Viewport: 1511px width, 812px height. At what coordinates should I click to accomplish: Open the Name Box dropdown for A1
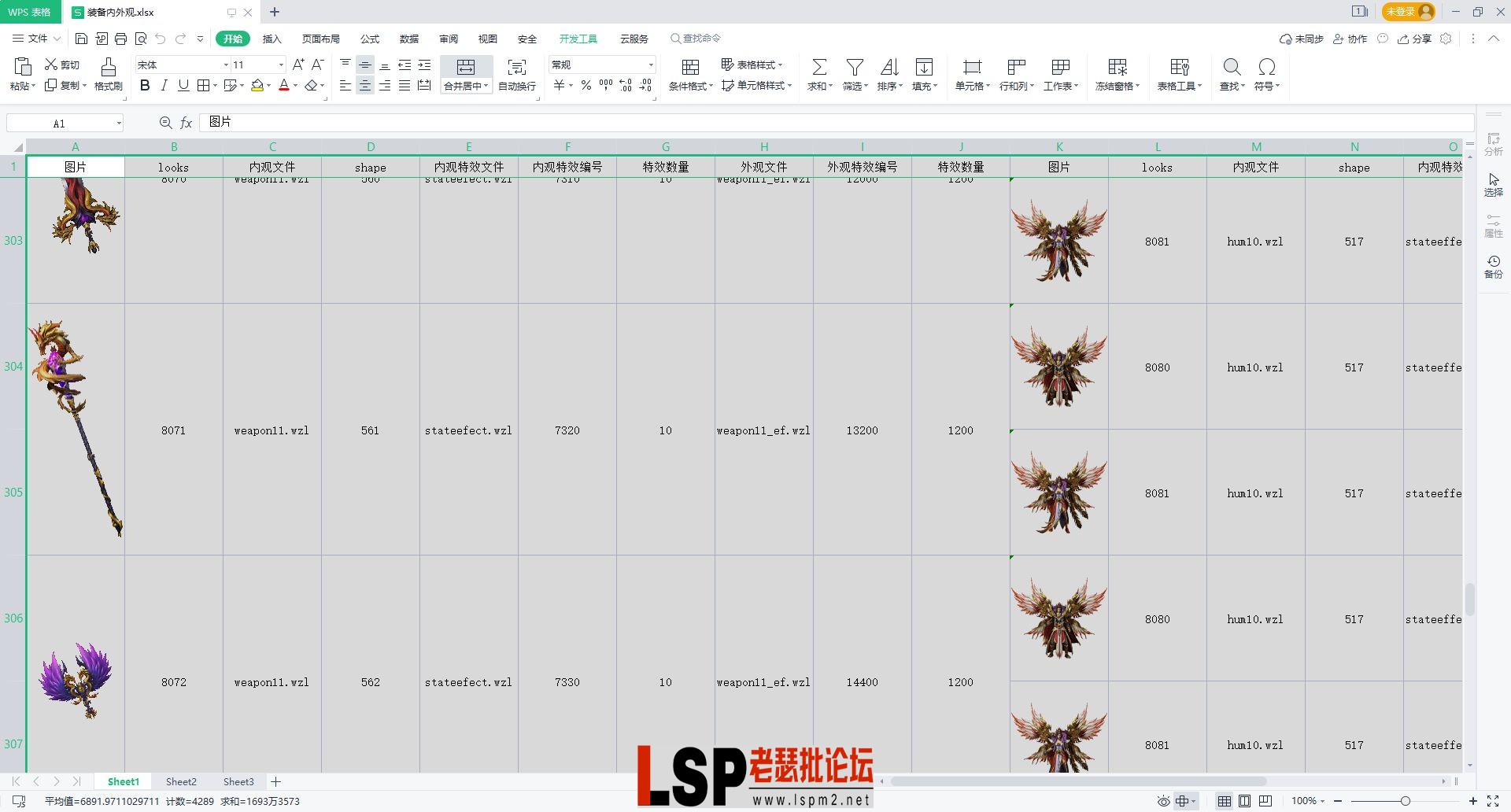(119, 123)
